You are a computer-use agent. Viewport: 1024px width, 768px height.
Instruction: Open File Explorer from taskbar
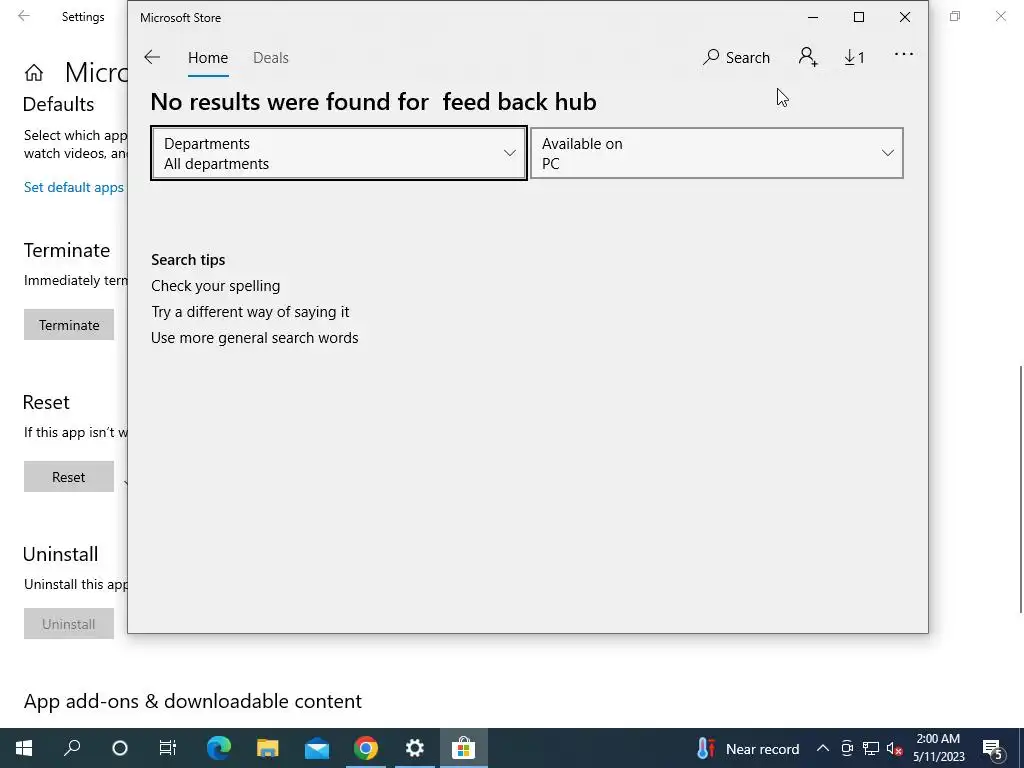tap(268, 748)
